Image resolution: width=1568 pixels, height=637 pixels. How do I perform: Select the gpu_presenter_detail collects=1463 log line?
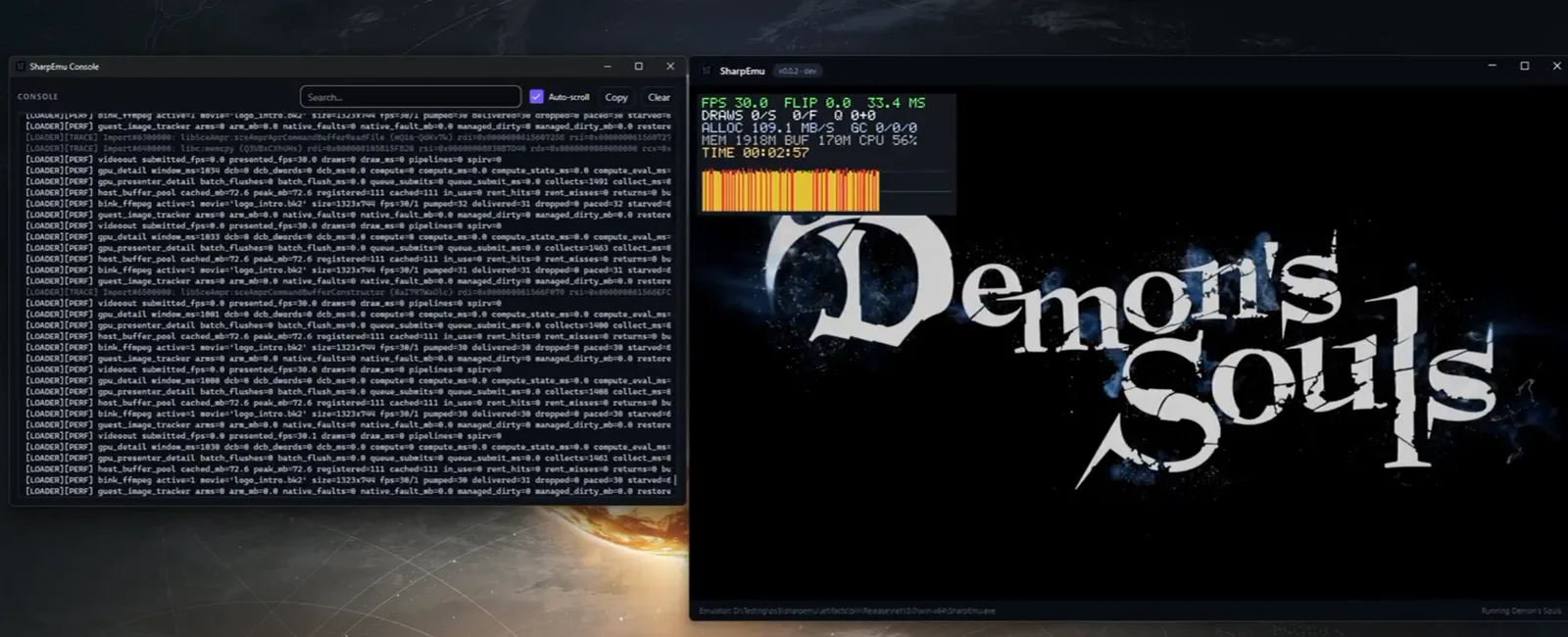[348, 248]
